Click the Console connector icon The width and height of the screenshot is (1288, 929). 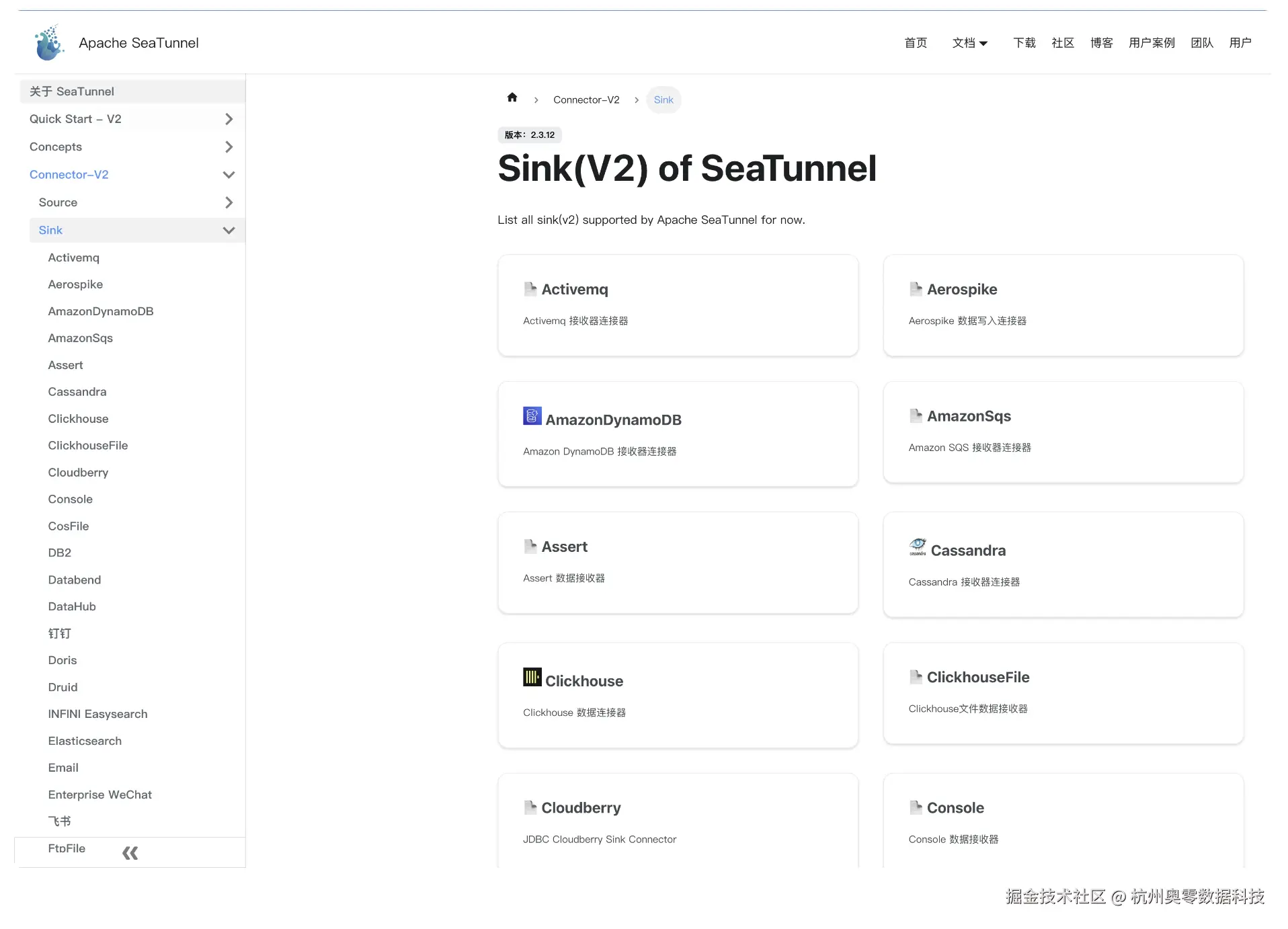tap(916, 807)
